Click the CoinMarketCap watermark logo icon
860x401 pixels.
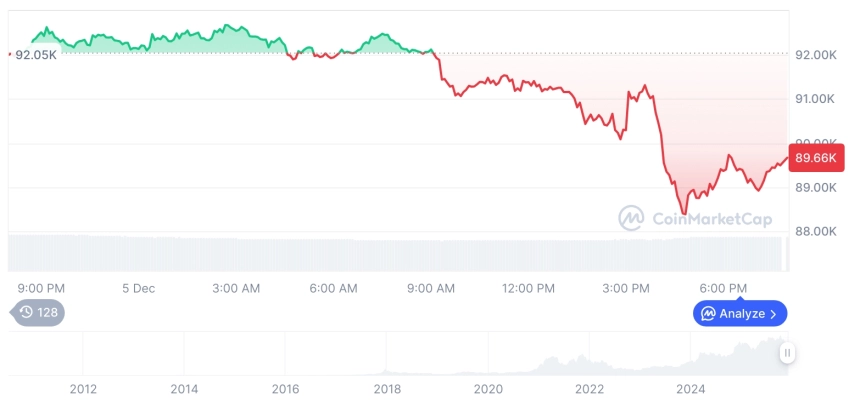tap(632, 219)
